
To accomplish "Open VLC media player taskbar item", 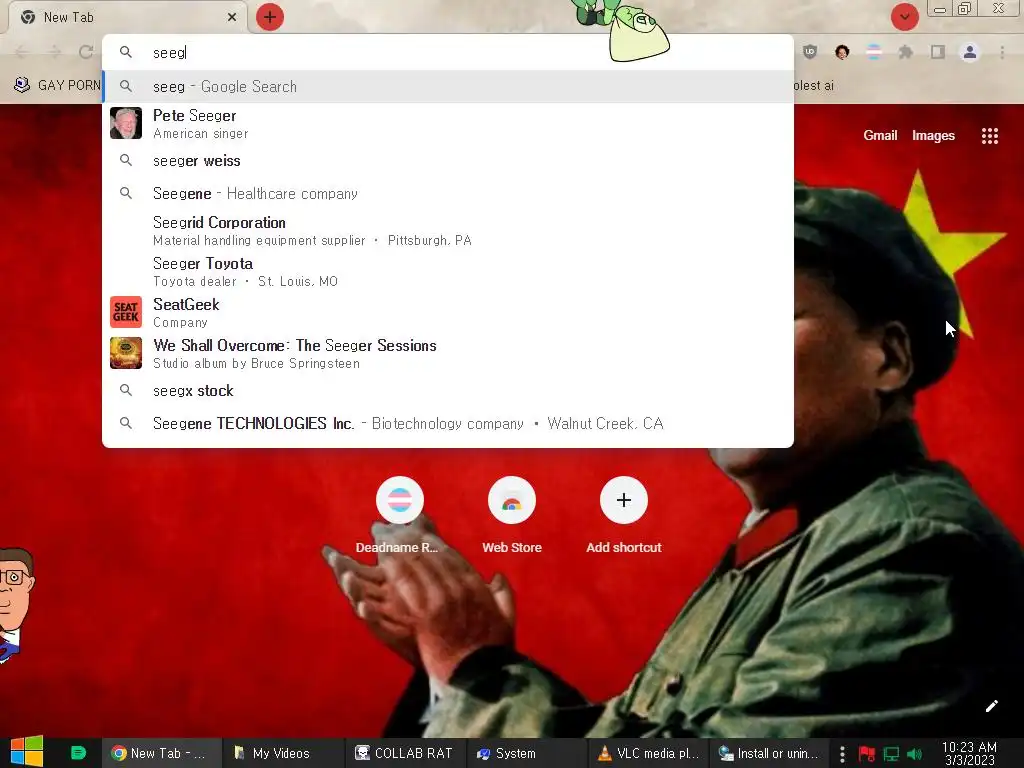I will 648,753.
